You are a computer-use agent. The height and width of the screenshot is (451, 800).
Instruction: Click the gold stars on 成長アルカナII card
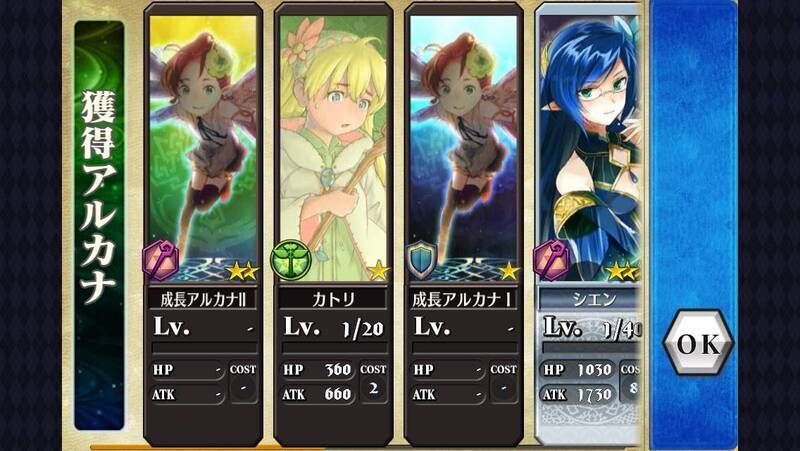[x=243, y=271]
